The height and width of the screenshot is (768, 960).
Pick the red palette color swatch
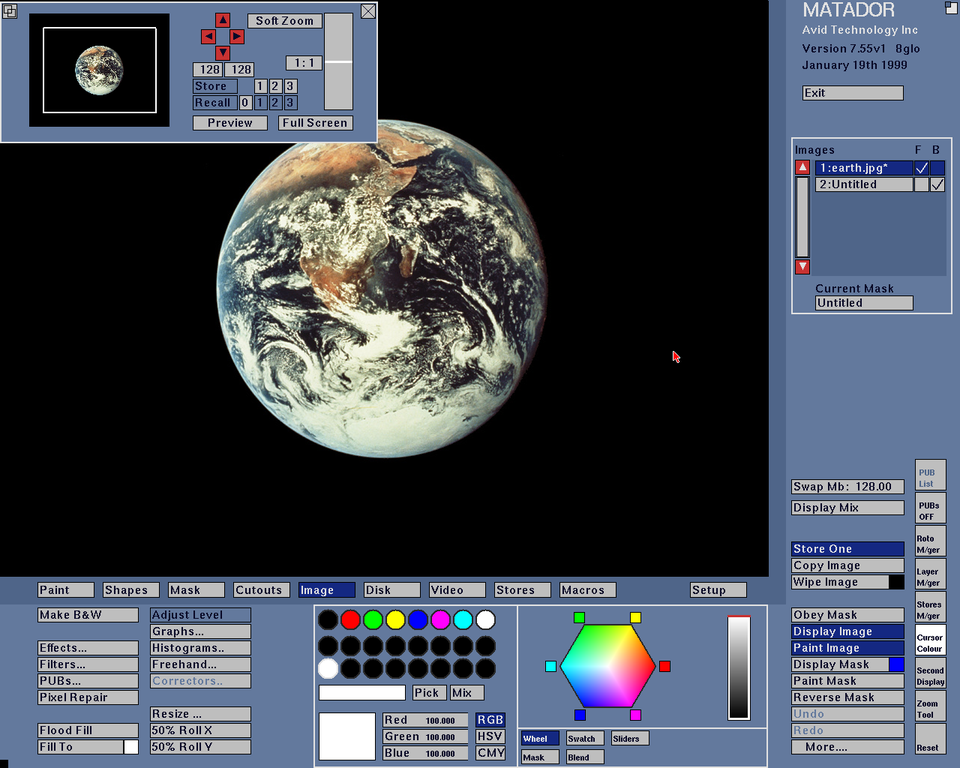[350, 620]
